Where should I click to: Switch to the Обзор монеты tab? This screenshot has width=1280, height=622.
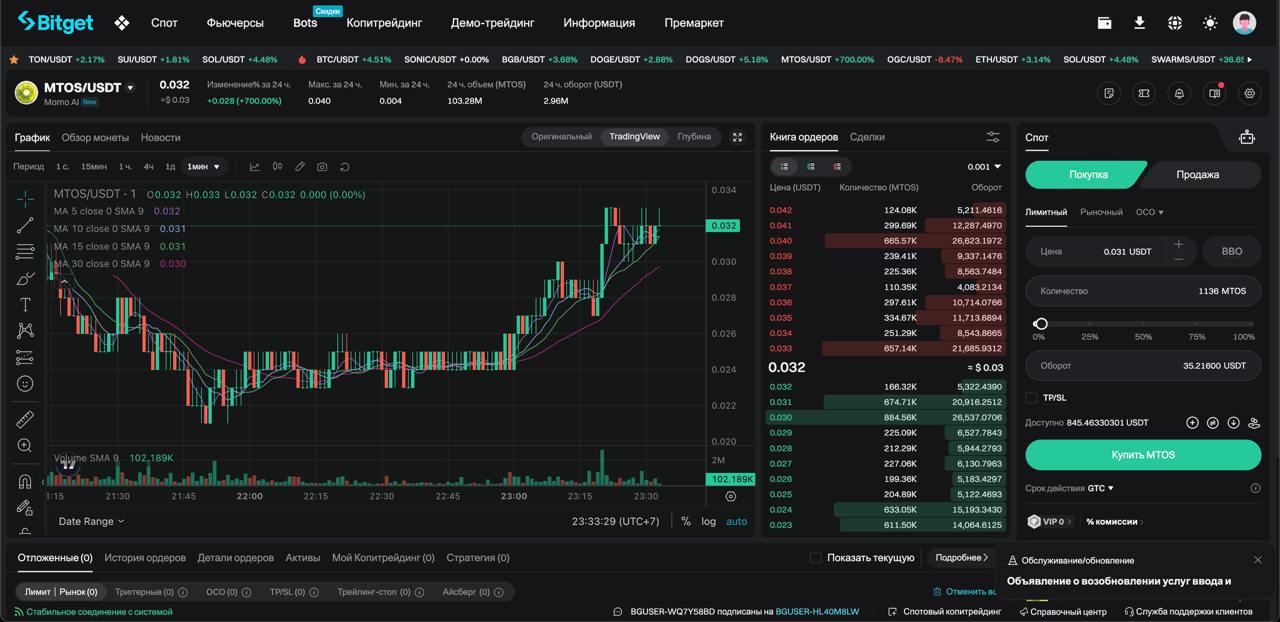pyautogui.click(x=95, y=137)
